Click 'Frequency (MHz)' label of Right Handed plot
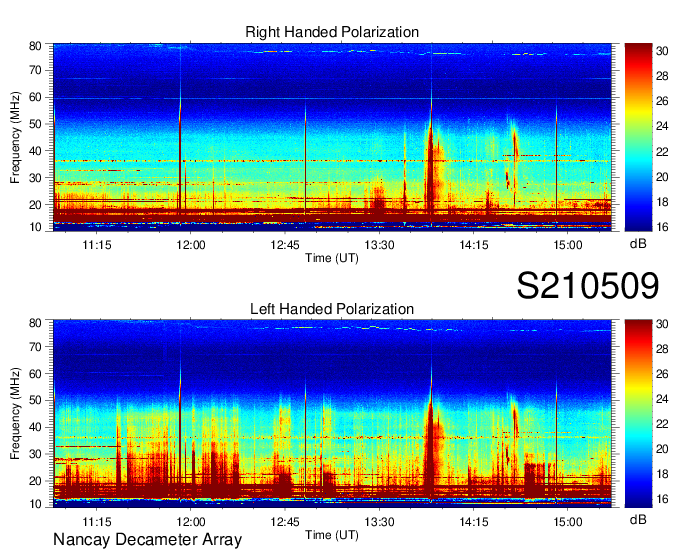 [15, 137]
